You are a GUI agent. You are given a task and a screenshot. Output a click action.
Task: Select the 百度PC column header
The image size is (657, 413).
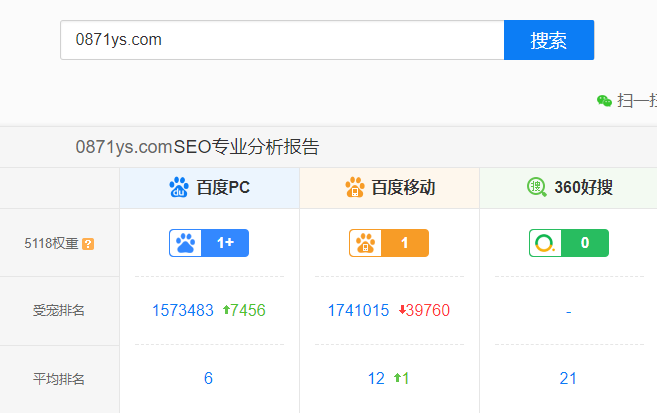point(222,187)
